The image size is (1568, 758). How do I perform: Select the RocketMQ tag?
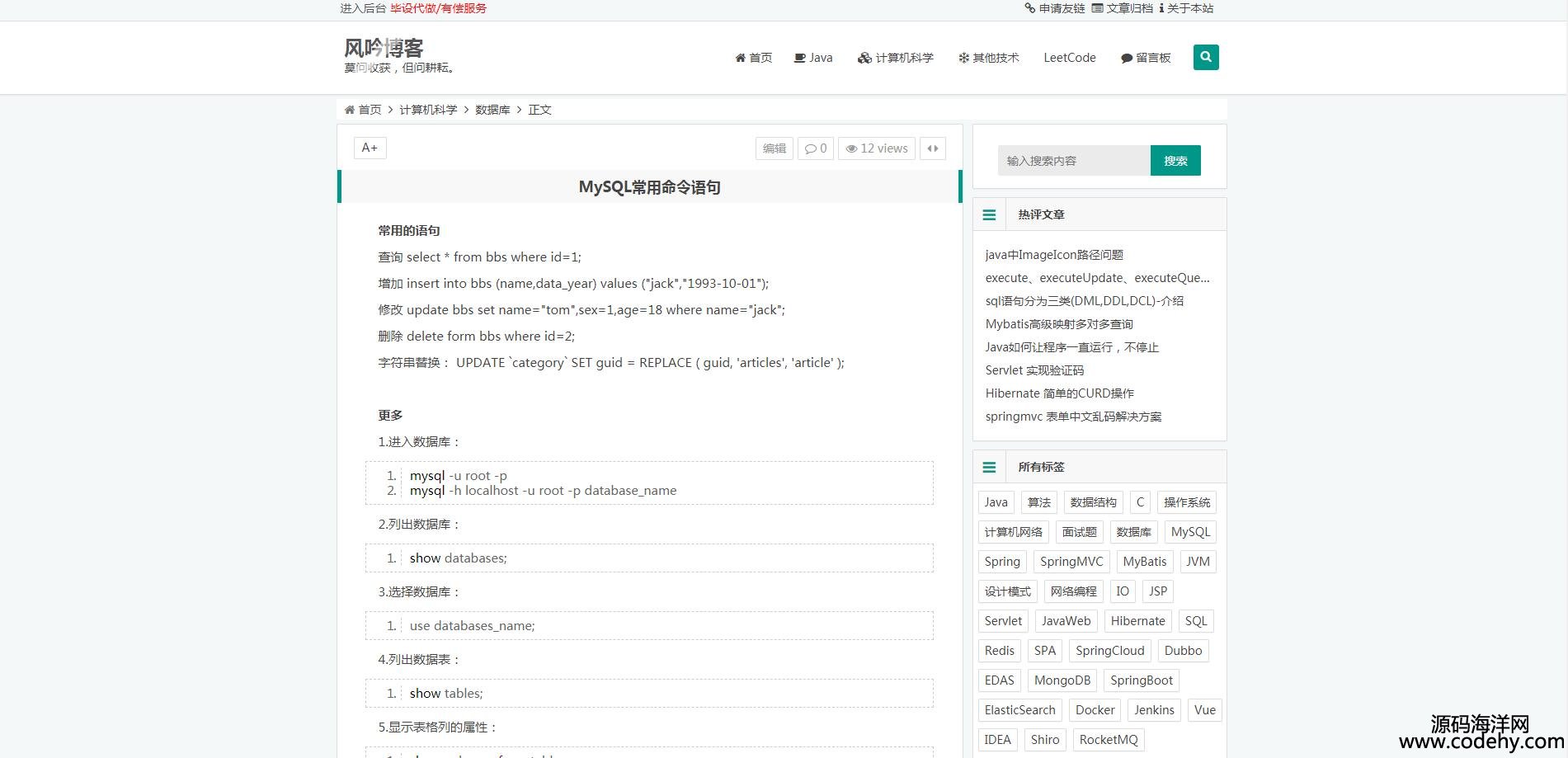(1109, 740)
